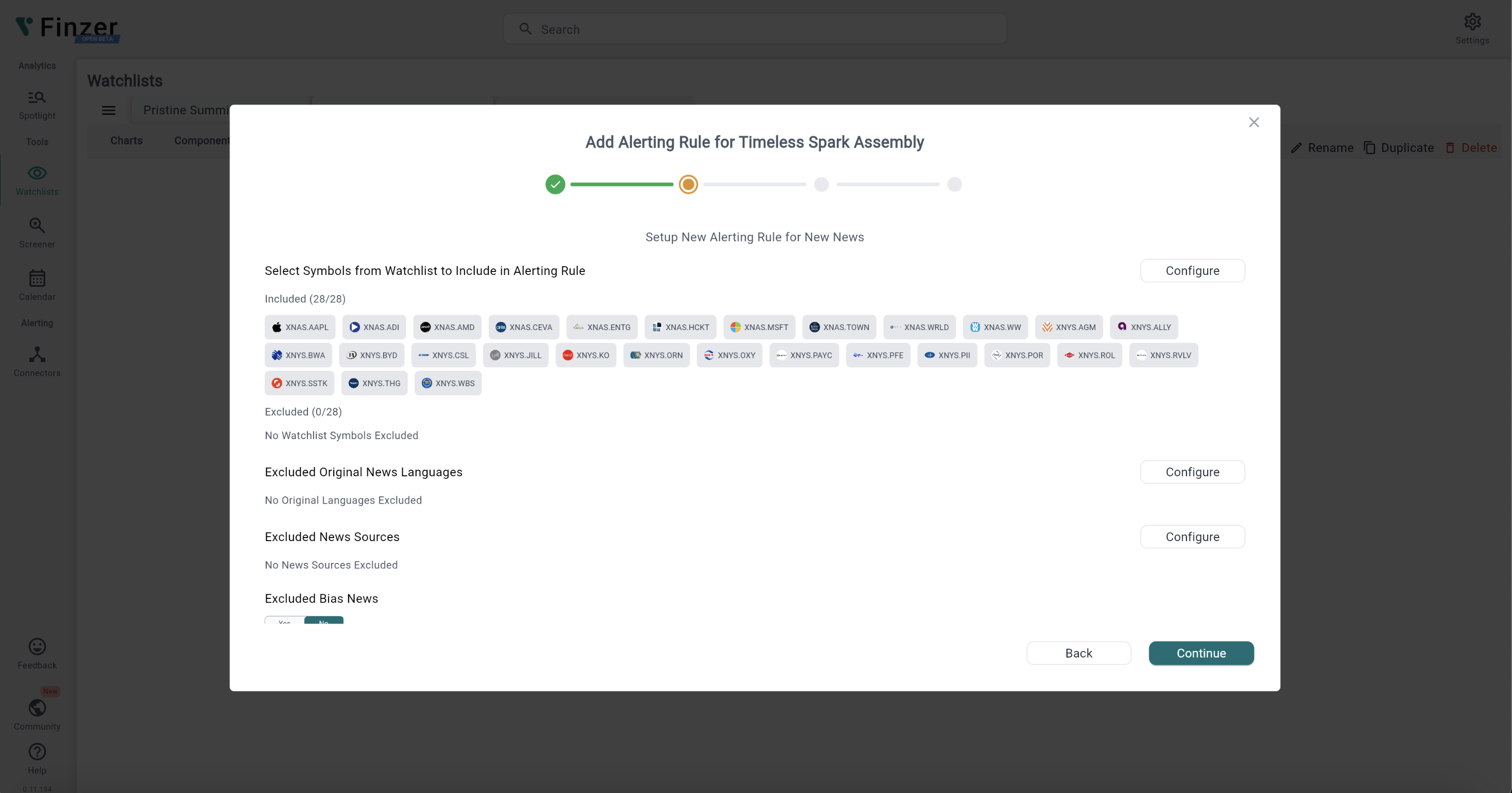The height and width of the screenshot is (793, 1512).
Task: Select Yes for Excluded Bias News
Action: (x=285, y=620)
